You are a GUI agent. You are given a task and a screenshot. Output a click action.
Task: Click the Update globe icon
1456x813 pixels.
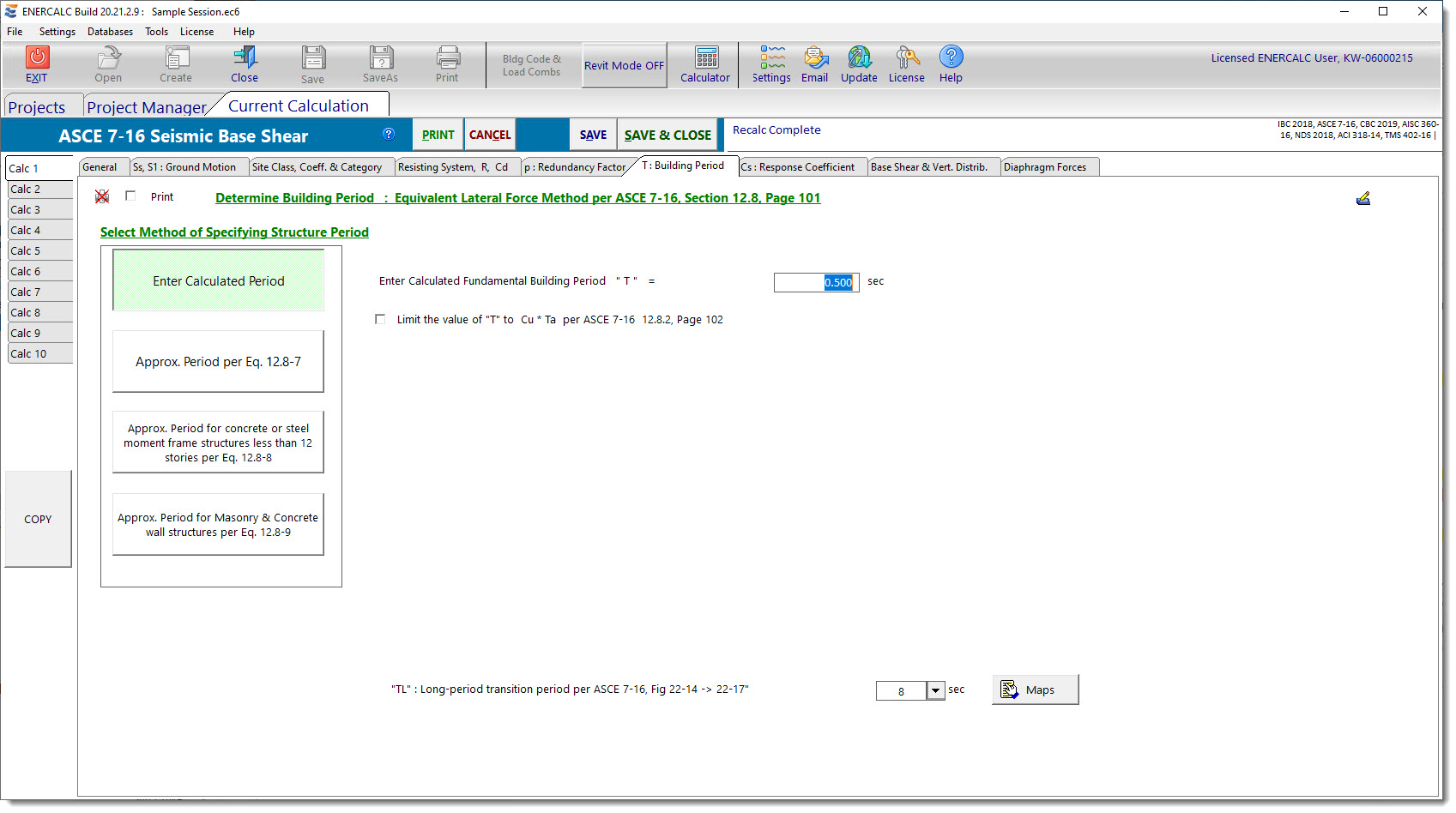[859, 57]
